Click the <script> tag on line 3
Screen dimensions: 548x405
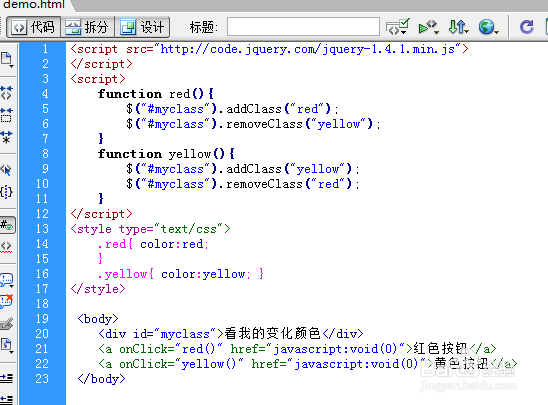pyautogui.click(x=98, y=79)
